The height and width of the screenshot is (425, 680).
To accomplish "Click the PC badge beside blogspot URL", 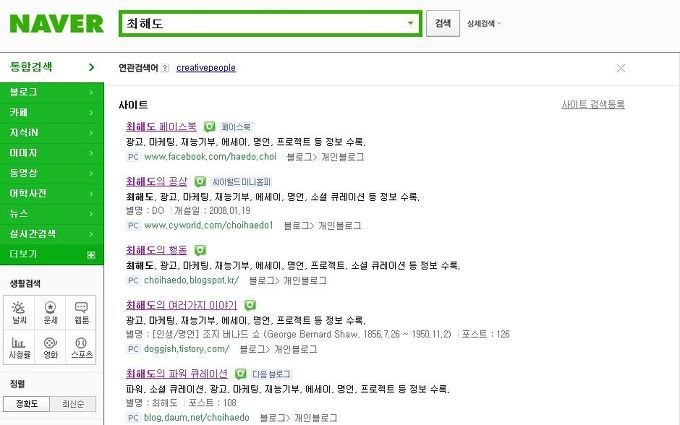I will click(x=133, y=280).
